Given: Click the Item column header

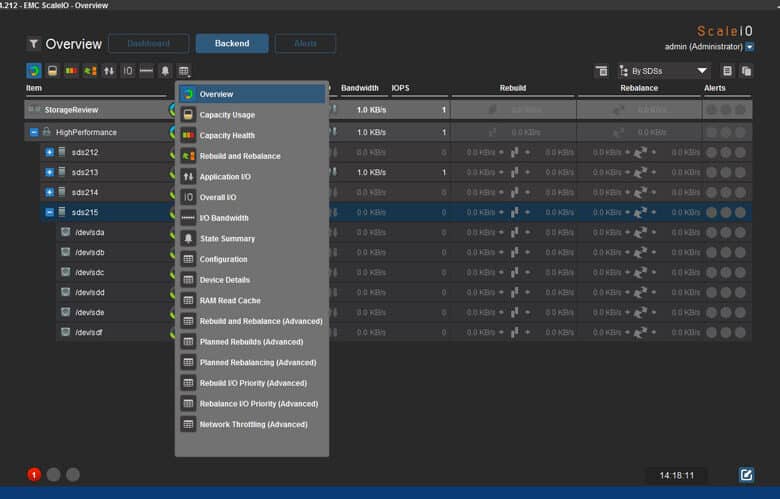Looking at the screenshot, I should 34,88.
